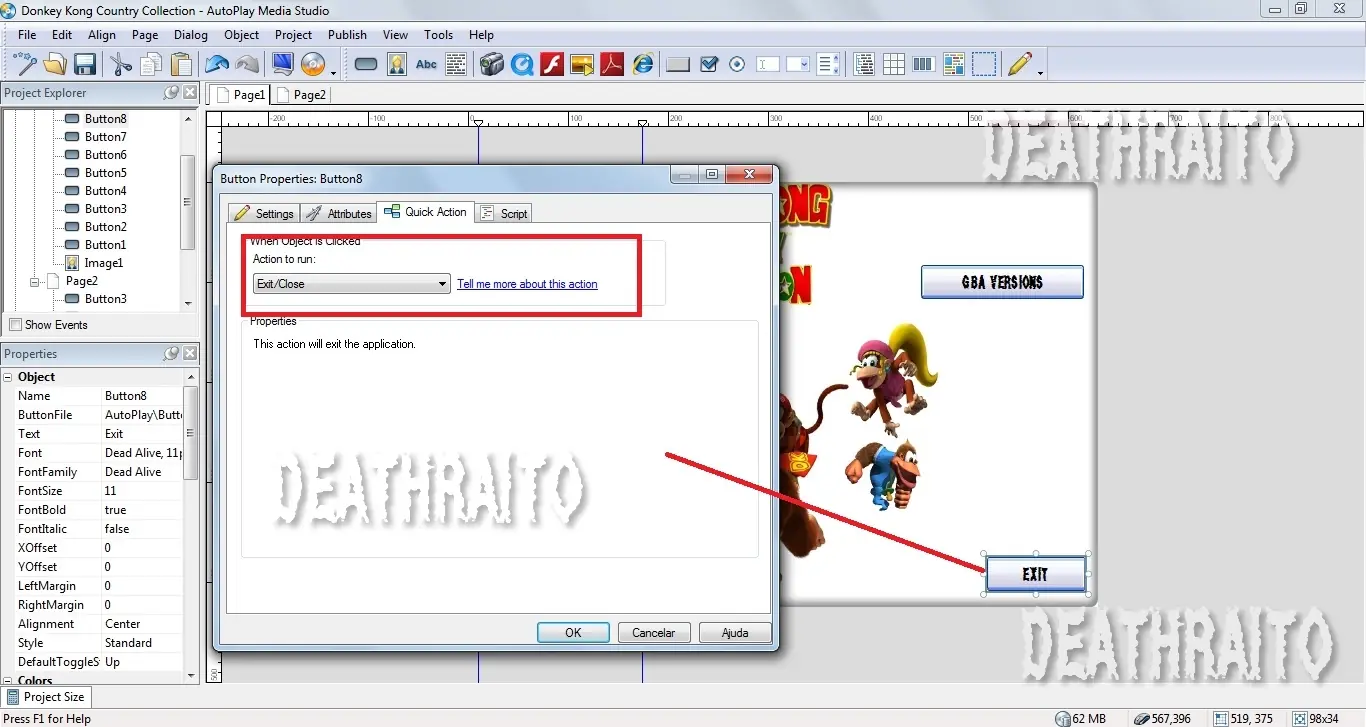
Task: Collapse the Page2 tree node
Action: [35, 282]
